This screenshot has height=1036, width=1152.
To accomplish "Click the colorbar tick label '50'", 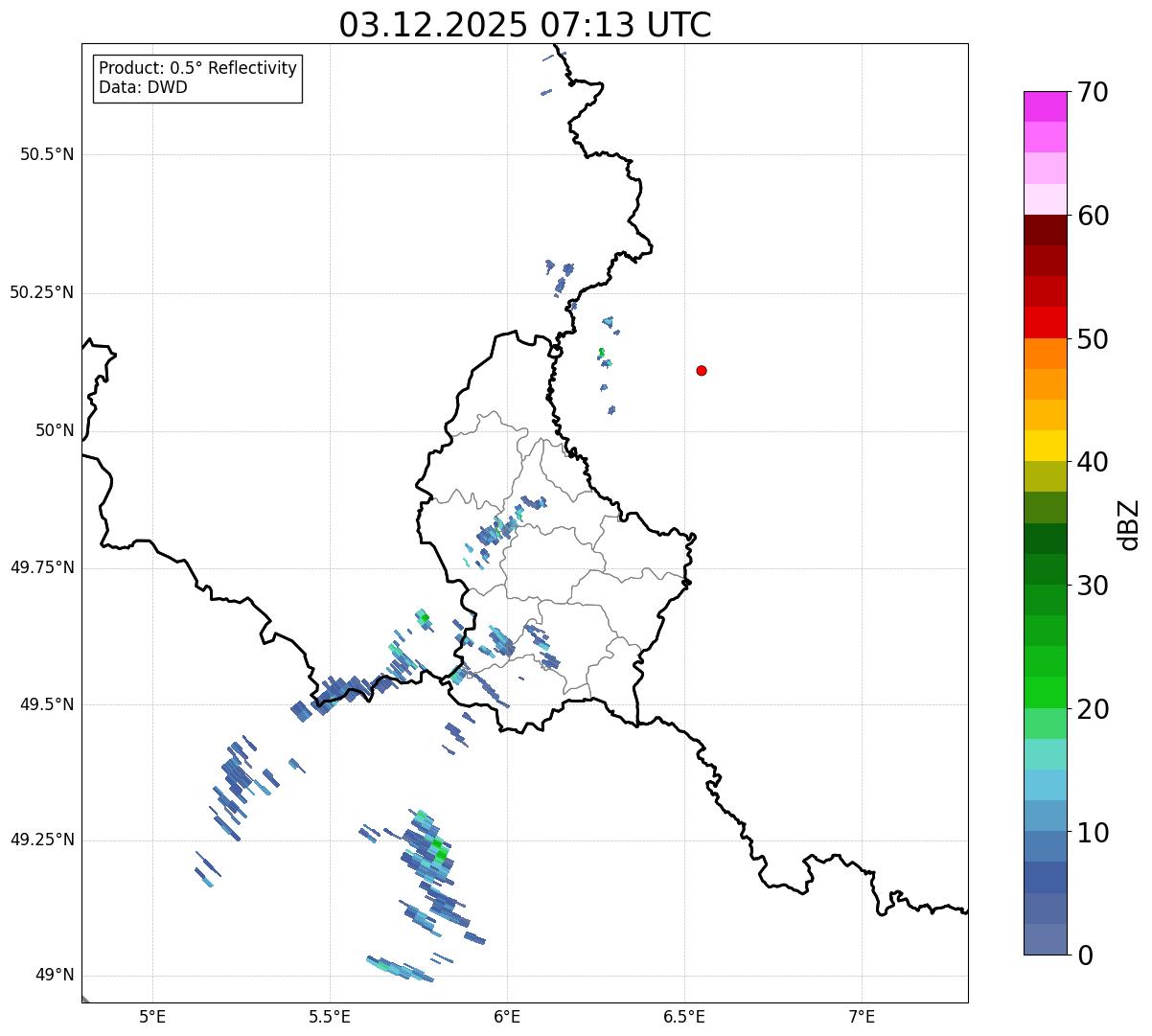I will tap(1093, 339).
